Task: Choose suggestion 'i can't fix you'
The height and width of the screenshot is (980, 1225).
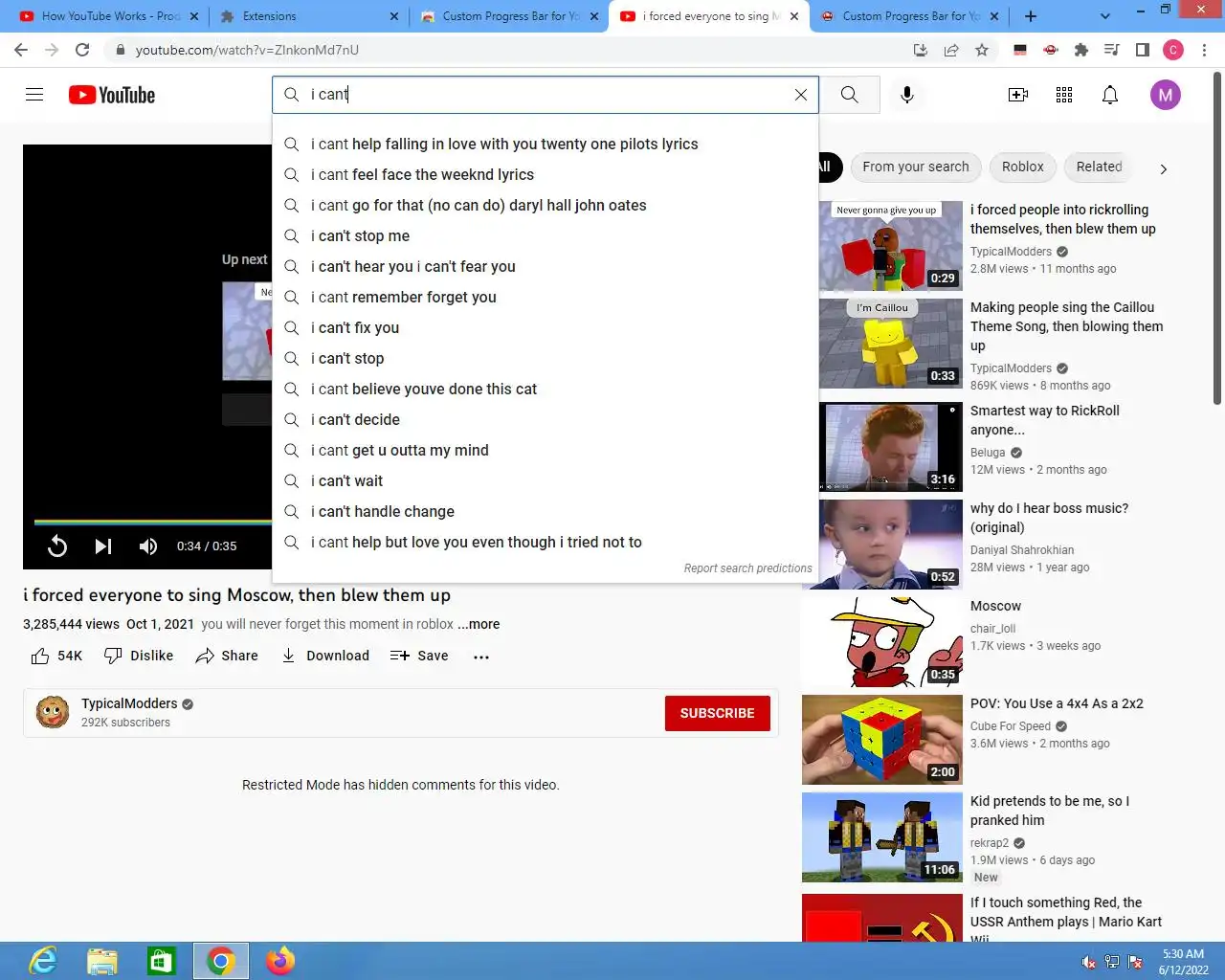Action: click(546, 327)
